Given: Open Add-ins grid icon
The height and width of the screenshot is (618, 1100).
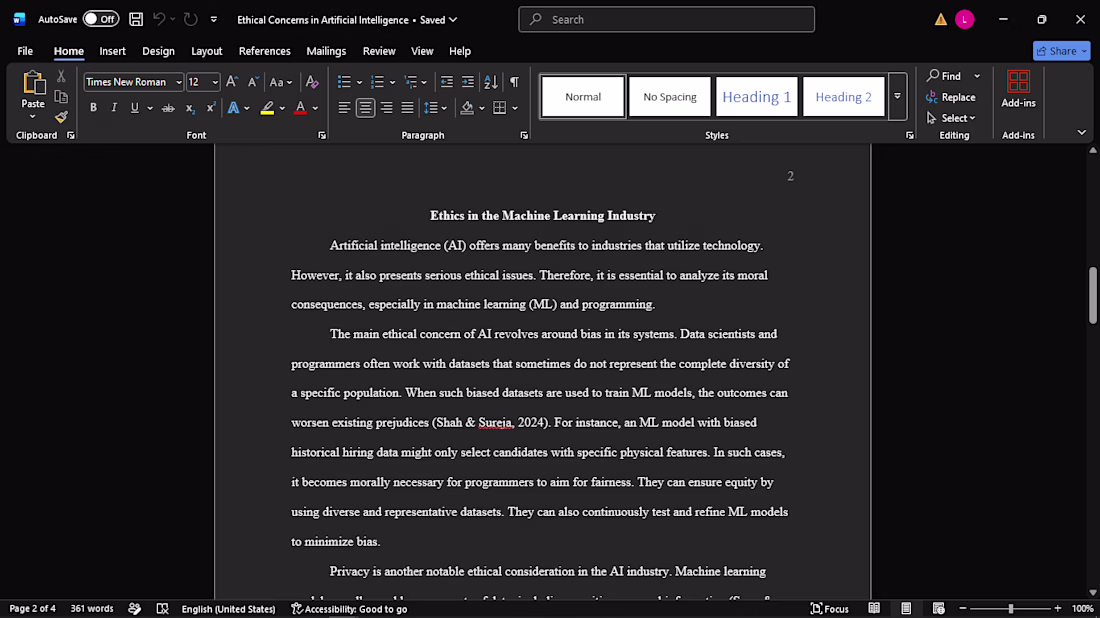Looking at the screenshot, I should 1018,81.
